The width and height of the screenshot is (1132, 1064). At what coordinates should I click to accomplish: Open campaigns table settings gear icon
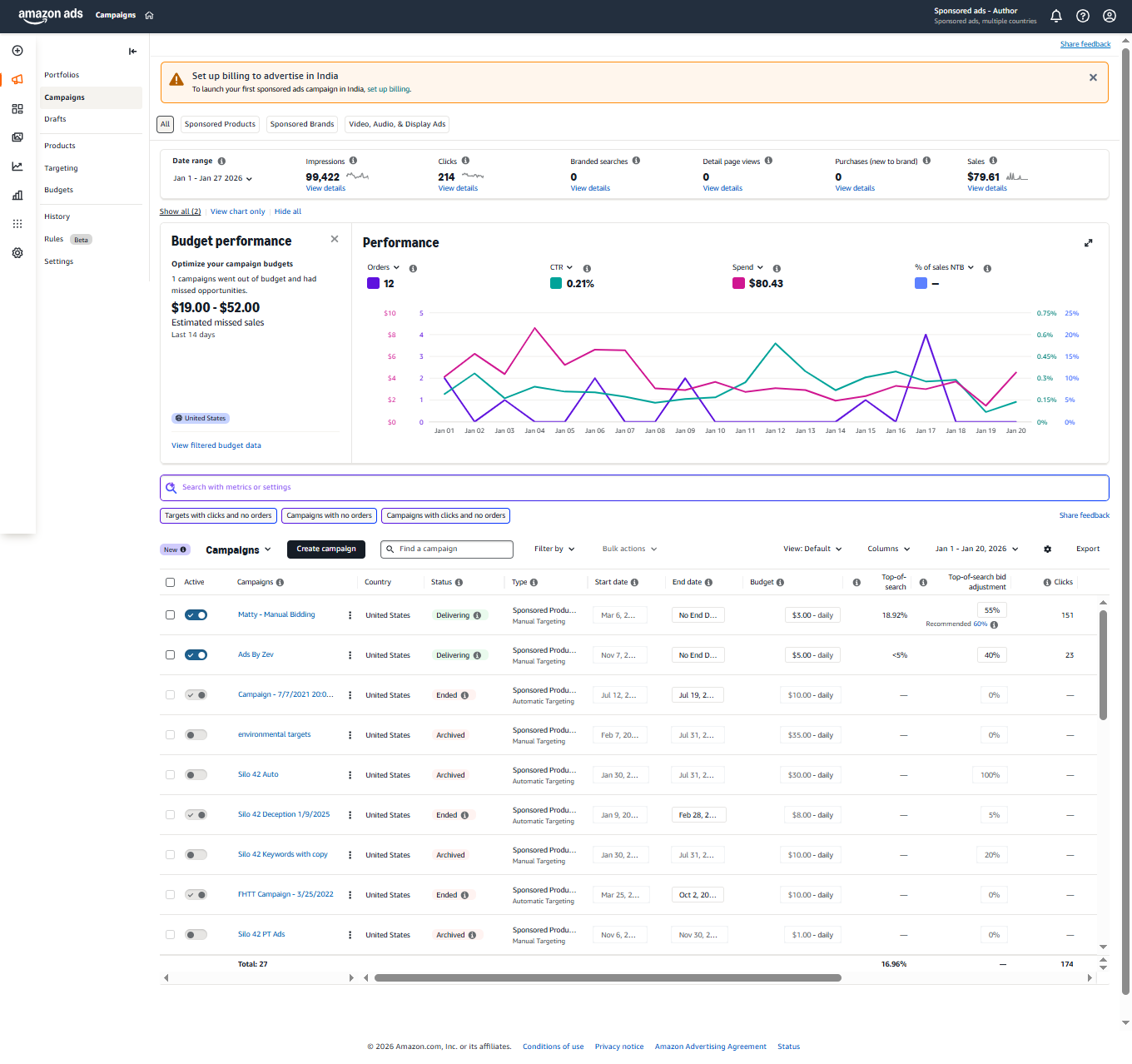pos(1047,549)
